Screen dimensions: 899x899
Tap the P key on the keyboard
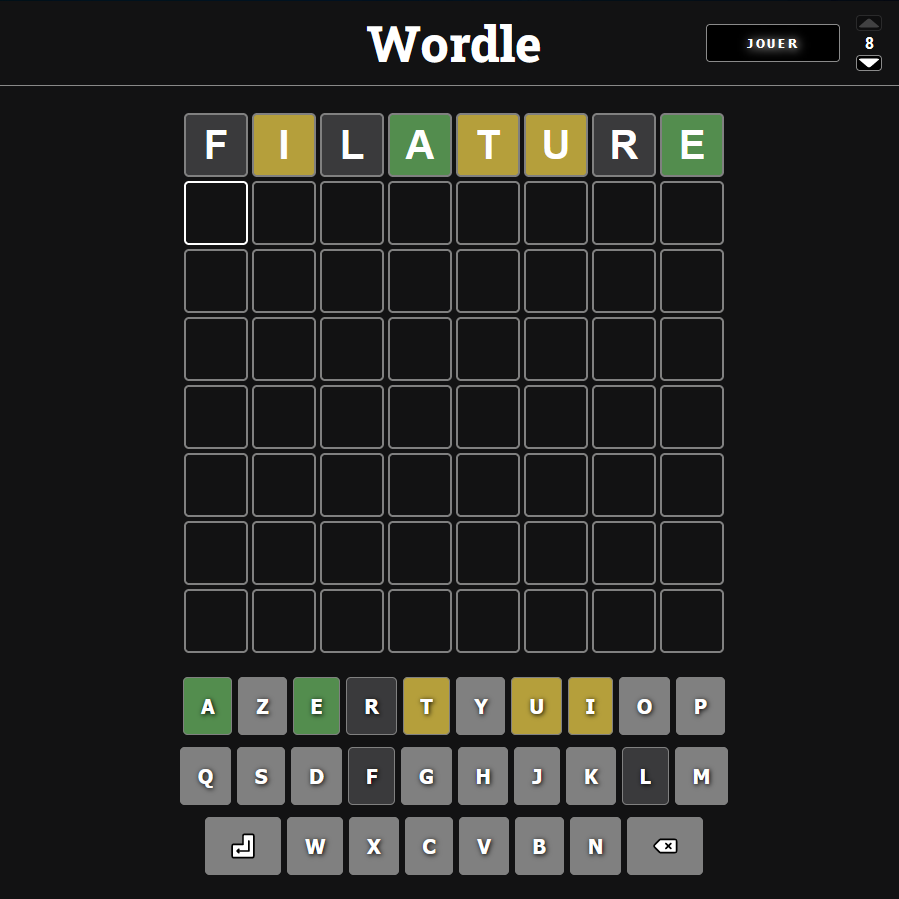pos(701,706)
